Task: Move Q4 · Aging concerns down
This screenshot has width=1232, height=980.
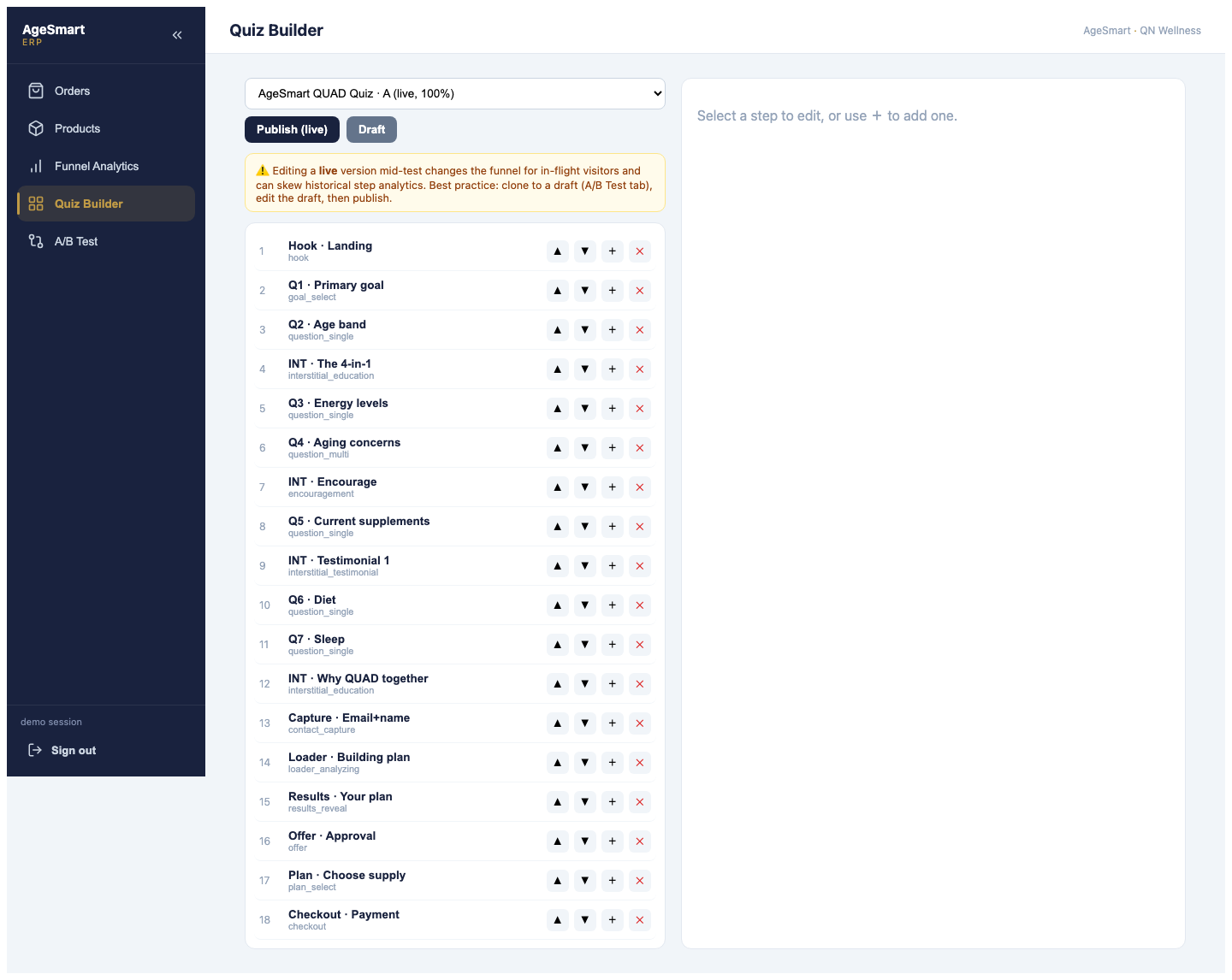Action: [585, 448]
